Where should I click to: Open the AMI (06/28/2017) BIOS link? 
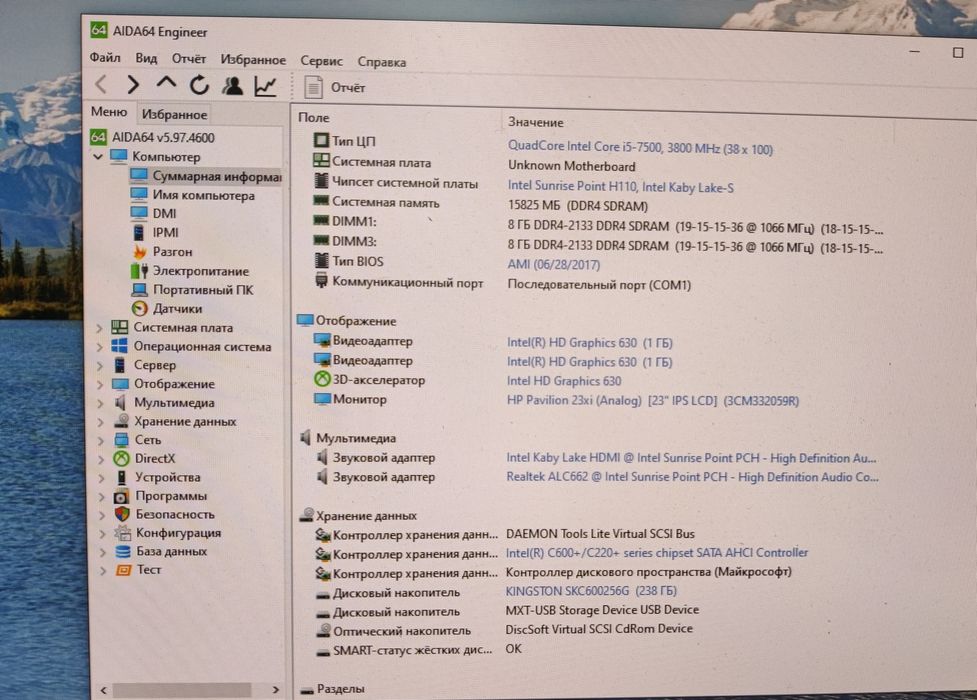tap(553, 264)
